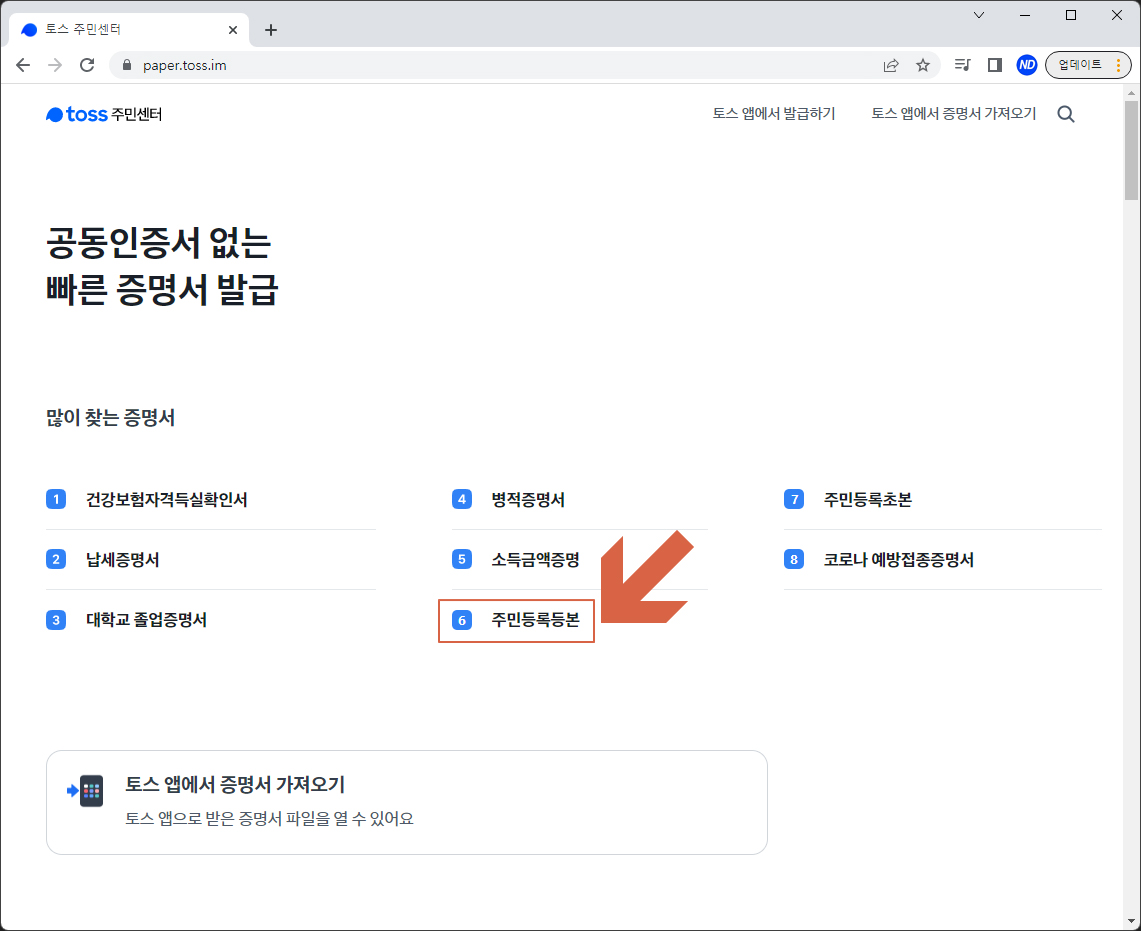Open the ND profile avatar

click(x=1027, y=65)
